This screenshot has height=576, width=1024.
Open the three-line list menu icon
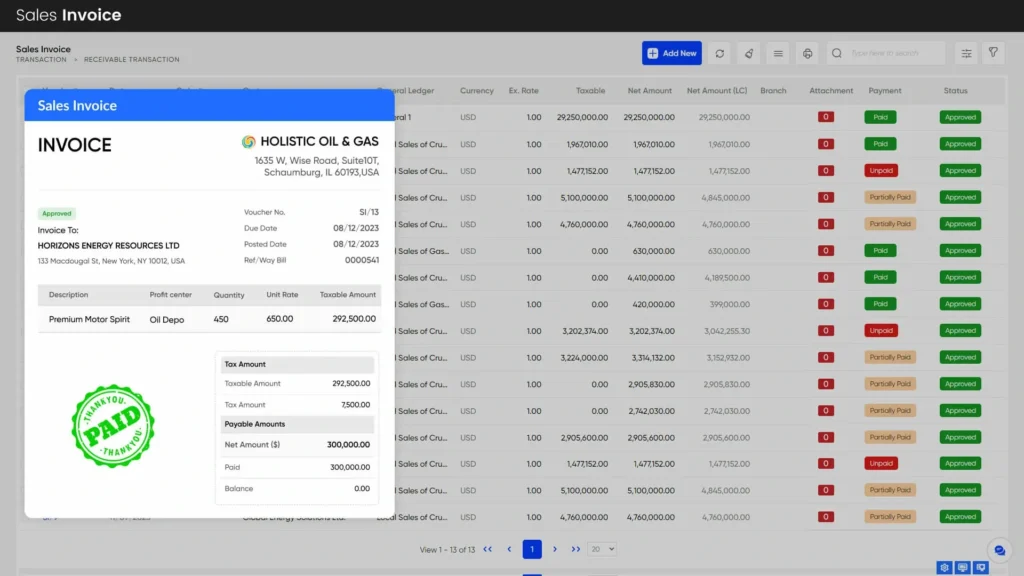click(778, 53)
